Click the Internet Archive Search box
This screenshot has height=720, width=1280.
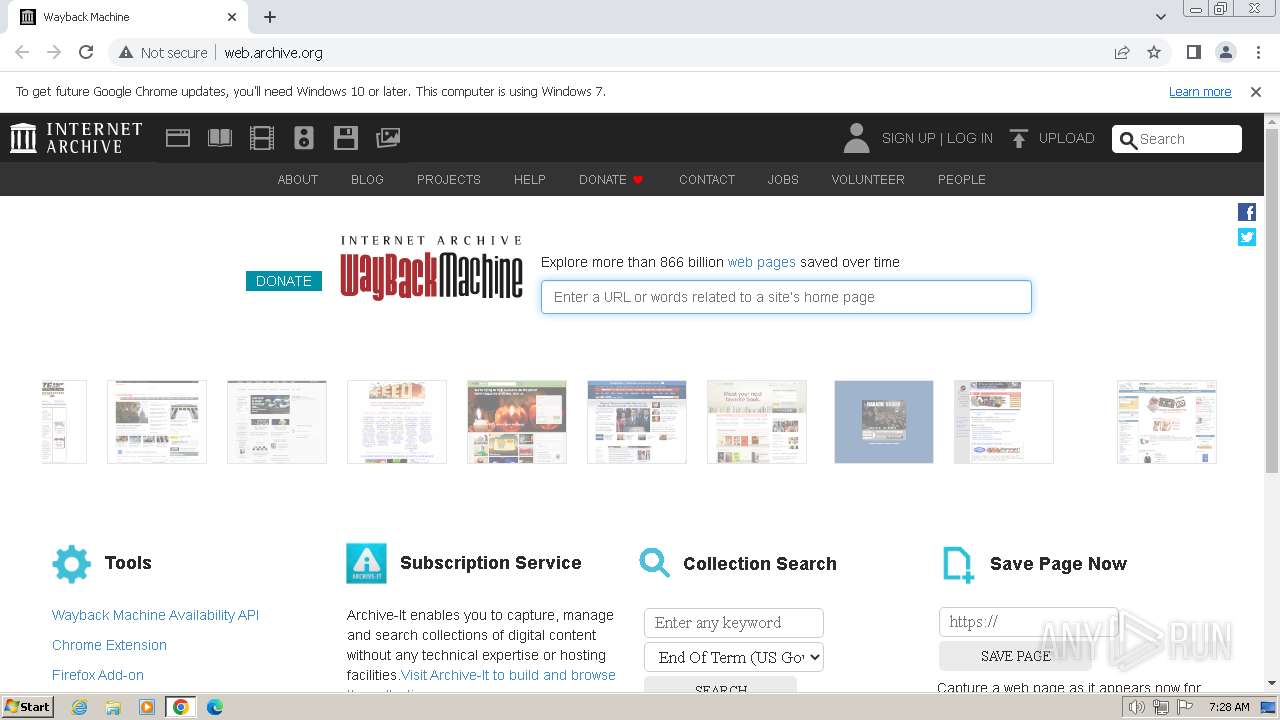pyautogui.click(x=1177, y=139)
